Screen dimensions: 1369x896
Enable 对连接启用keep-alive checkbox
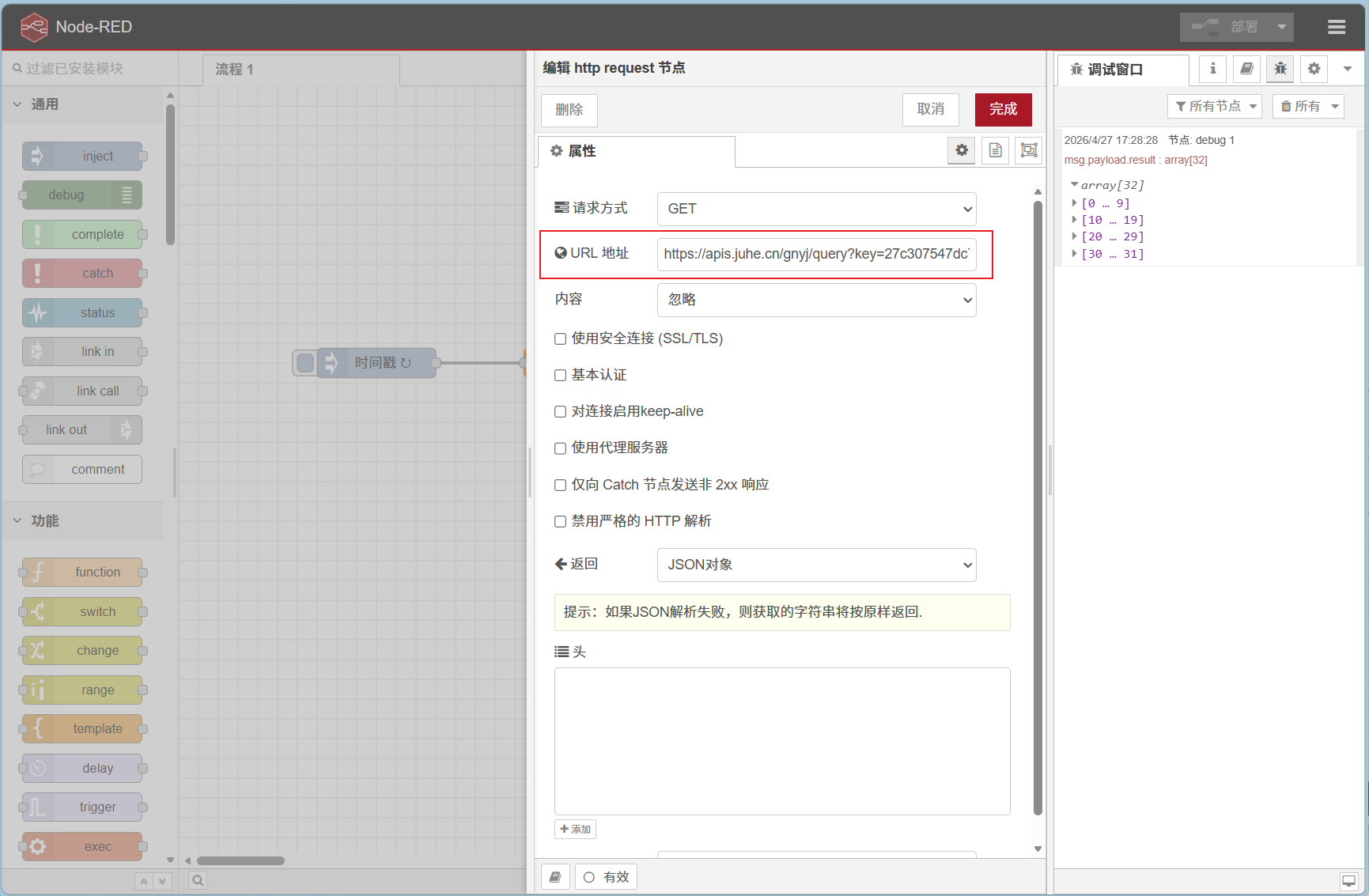coord(560,412)
